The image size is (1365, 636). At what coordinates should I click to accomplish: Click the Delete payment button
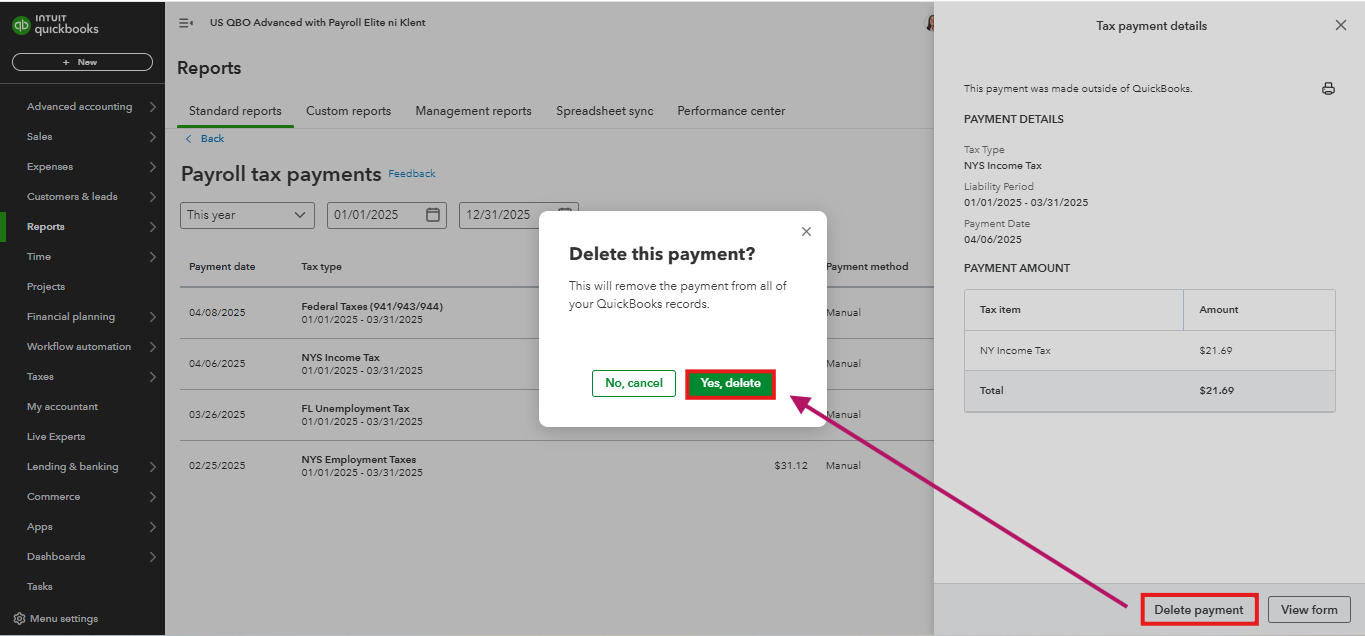point(1199,609)
